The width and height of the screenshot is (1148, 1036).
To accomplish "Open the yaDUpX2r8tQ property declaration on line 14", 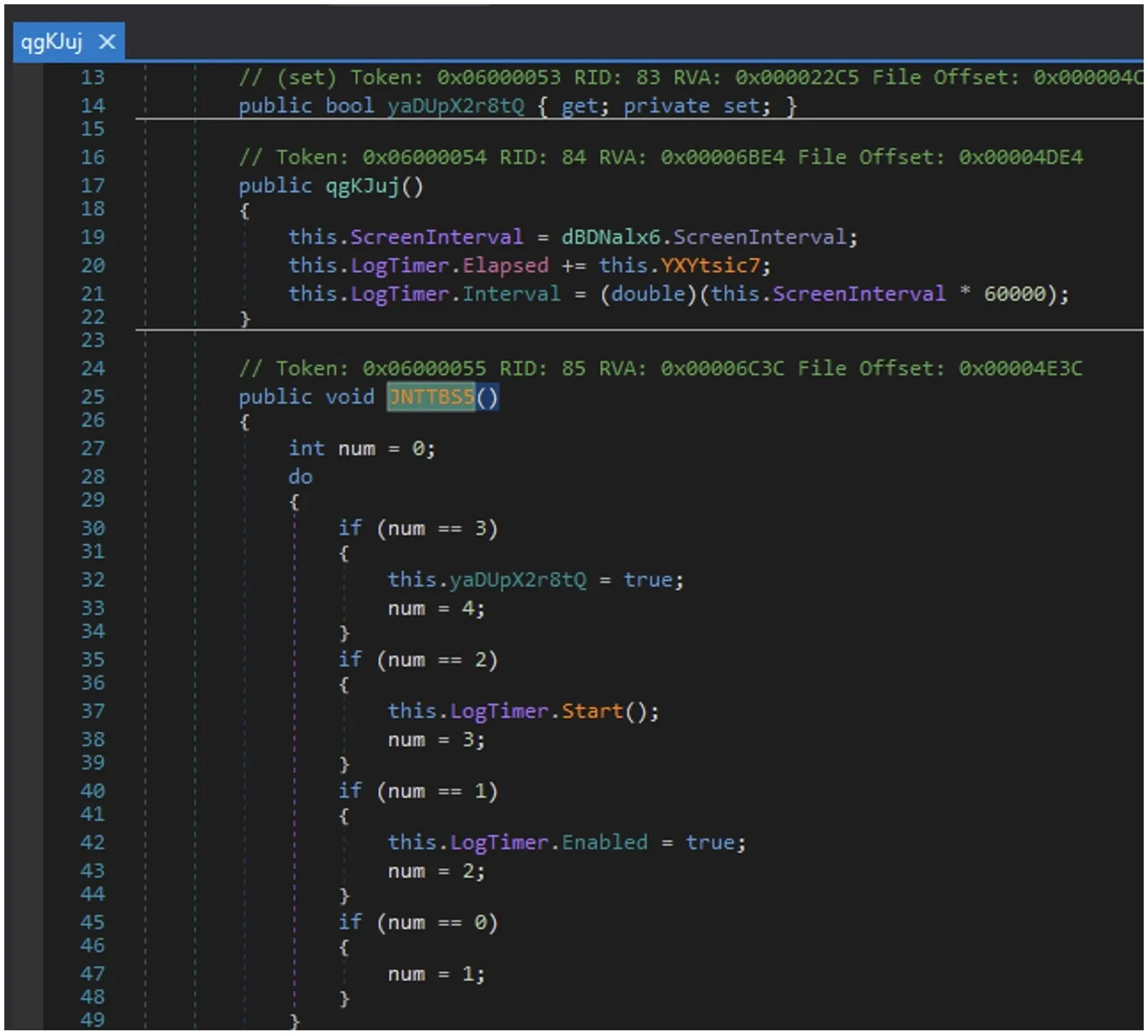I will (x=455, y=106).
